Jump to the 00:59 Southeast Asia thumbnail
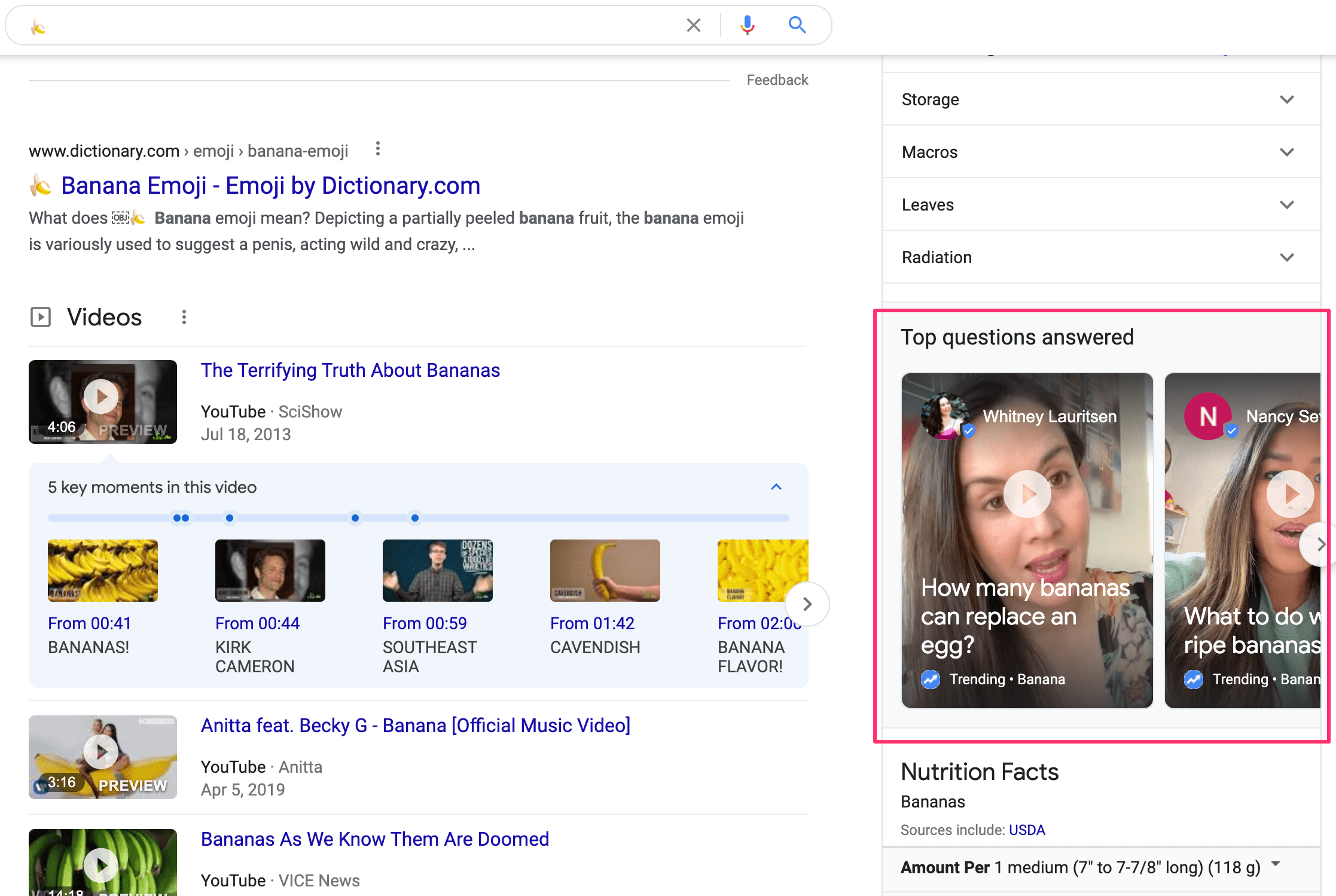The width and height of the screenshot is (1336, 896). 438,571
